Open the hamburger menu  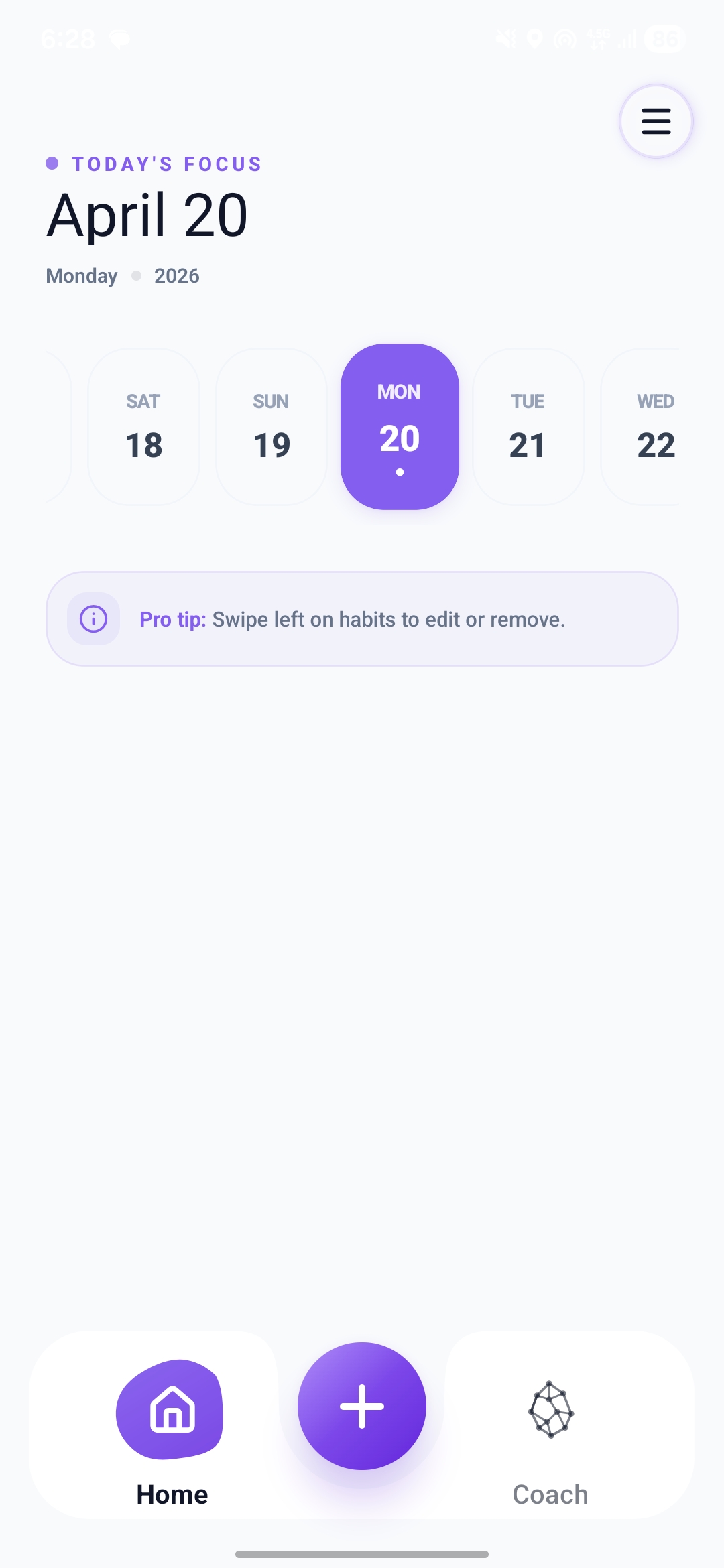pyautogui.click(x=656, y=121)
